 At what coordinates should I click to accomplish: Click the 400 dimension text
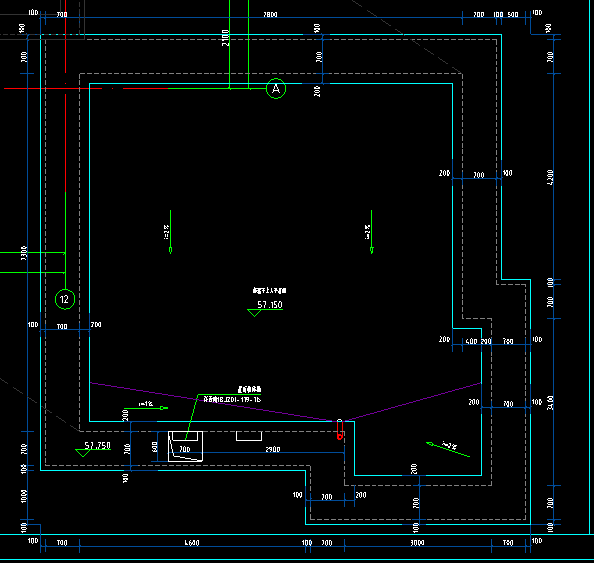(471, 341)
